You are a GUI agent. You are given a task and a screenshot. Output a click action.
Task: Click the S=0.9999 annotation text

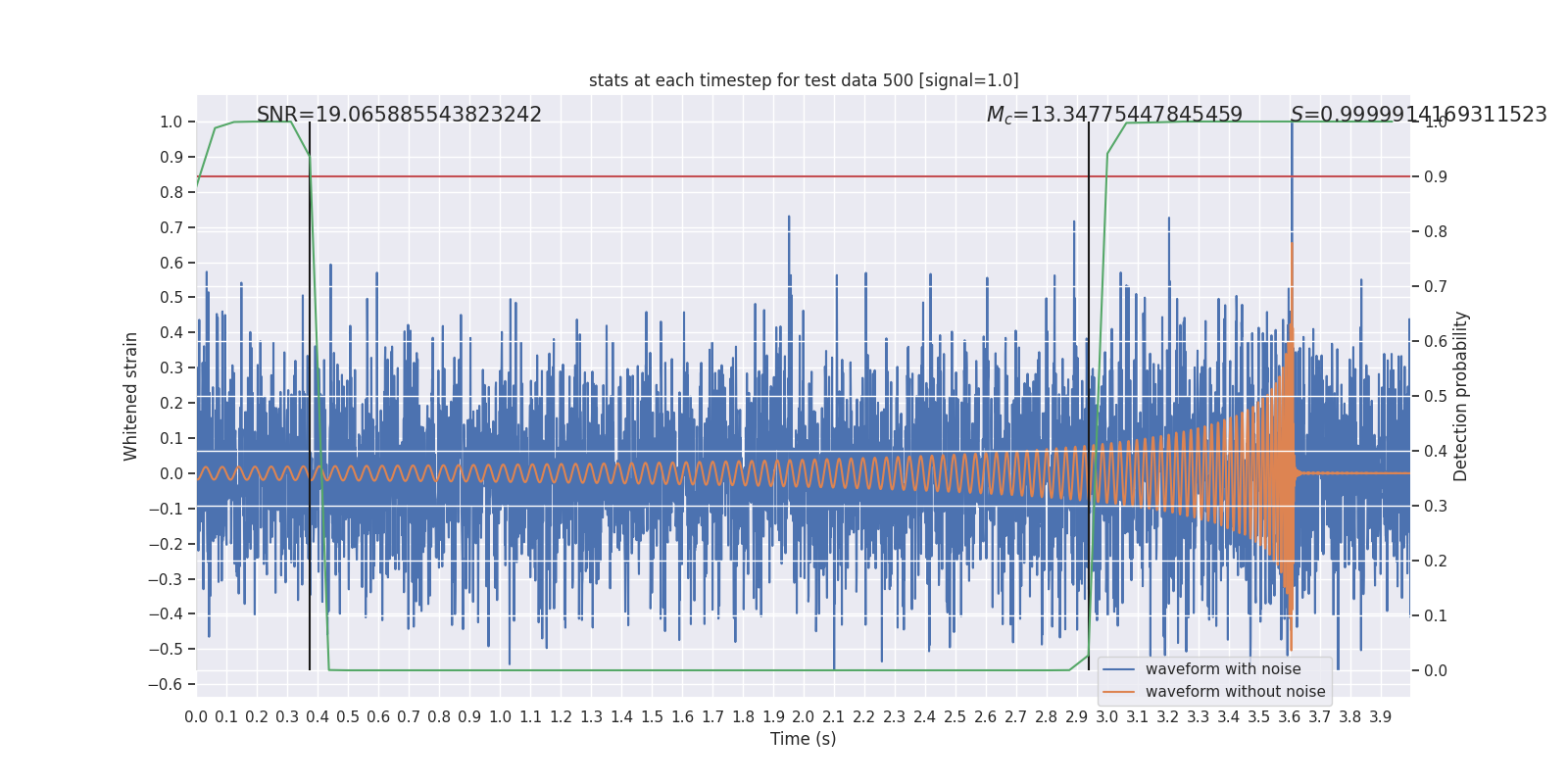click(x=1418, y=115)
